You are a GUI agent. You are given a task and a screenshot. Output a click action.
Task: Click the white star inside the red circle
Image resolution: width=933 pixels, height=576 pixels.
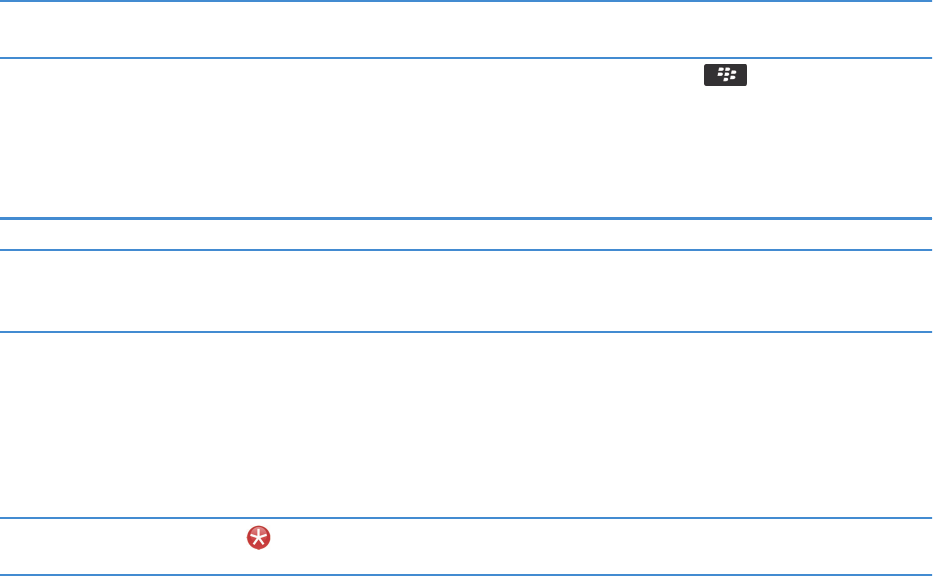click(x=259, y=539)
